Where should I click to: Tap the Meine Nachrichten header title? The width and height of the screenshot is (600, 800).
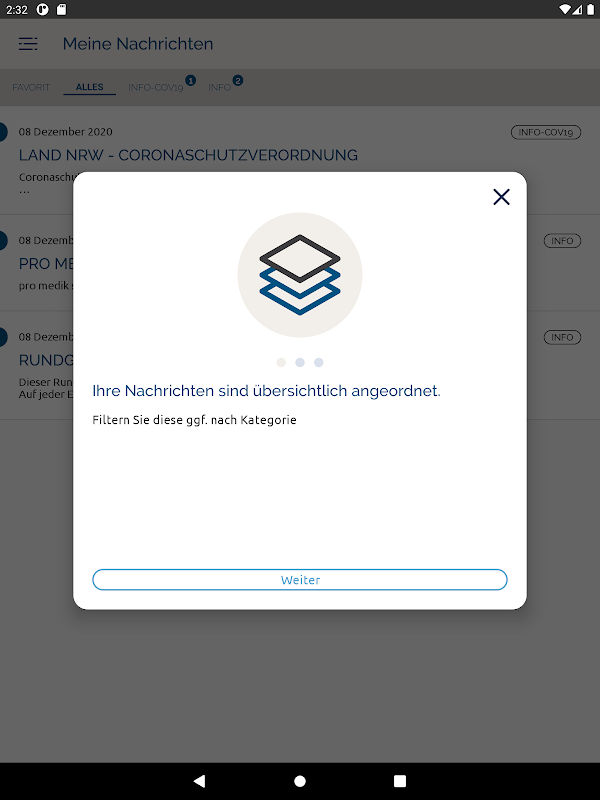pos(138,44)
